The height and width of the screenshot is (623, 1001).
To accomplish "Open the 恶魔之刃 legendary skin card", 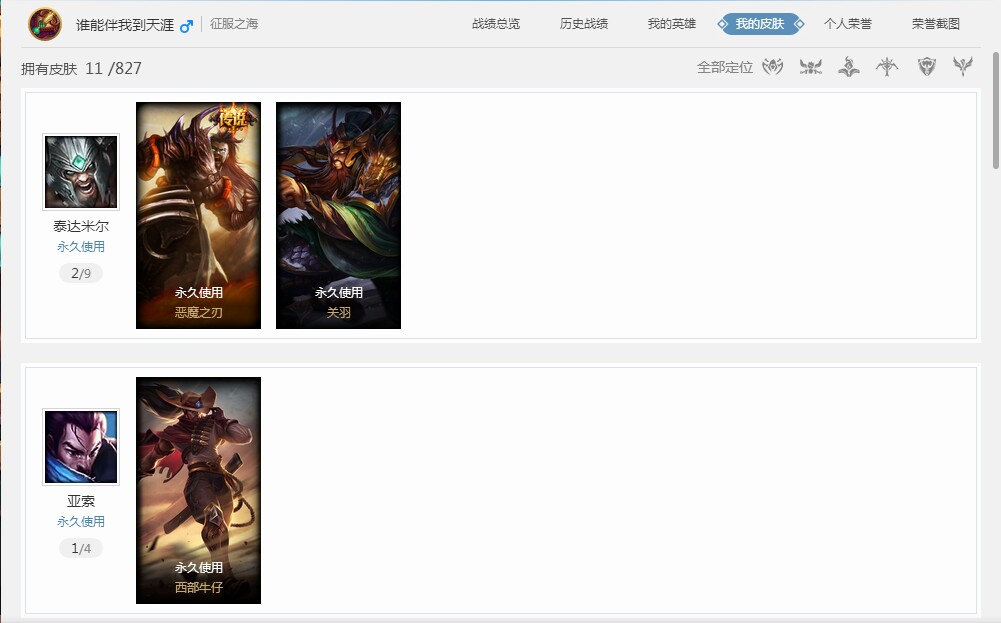I will 198,215.
